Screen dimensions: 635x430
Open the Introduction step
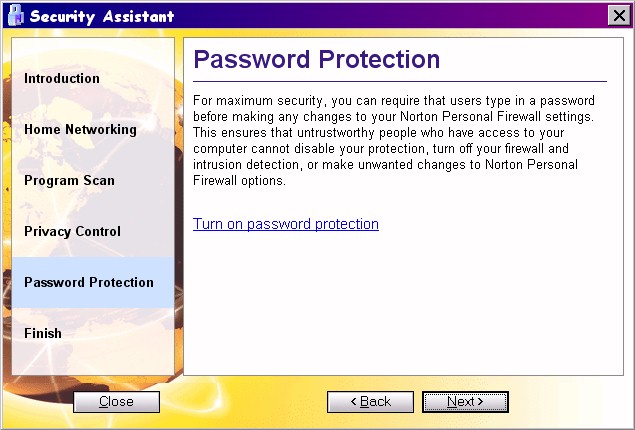(x=62, y=78)
